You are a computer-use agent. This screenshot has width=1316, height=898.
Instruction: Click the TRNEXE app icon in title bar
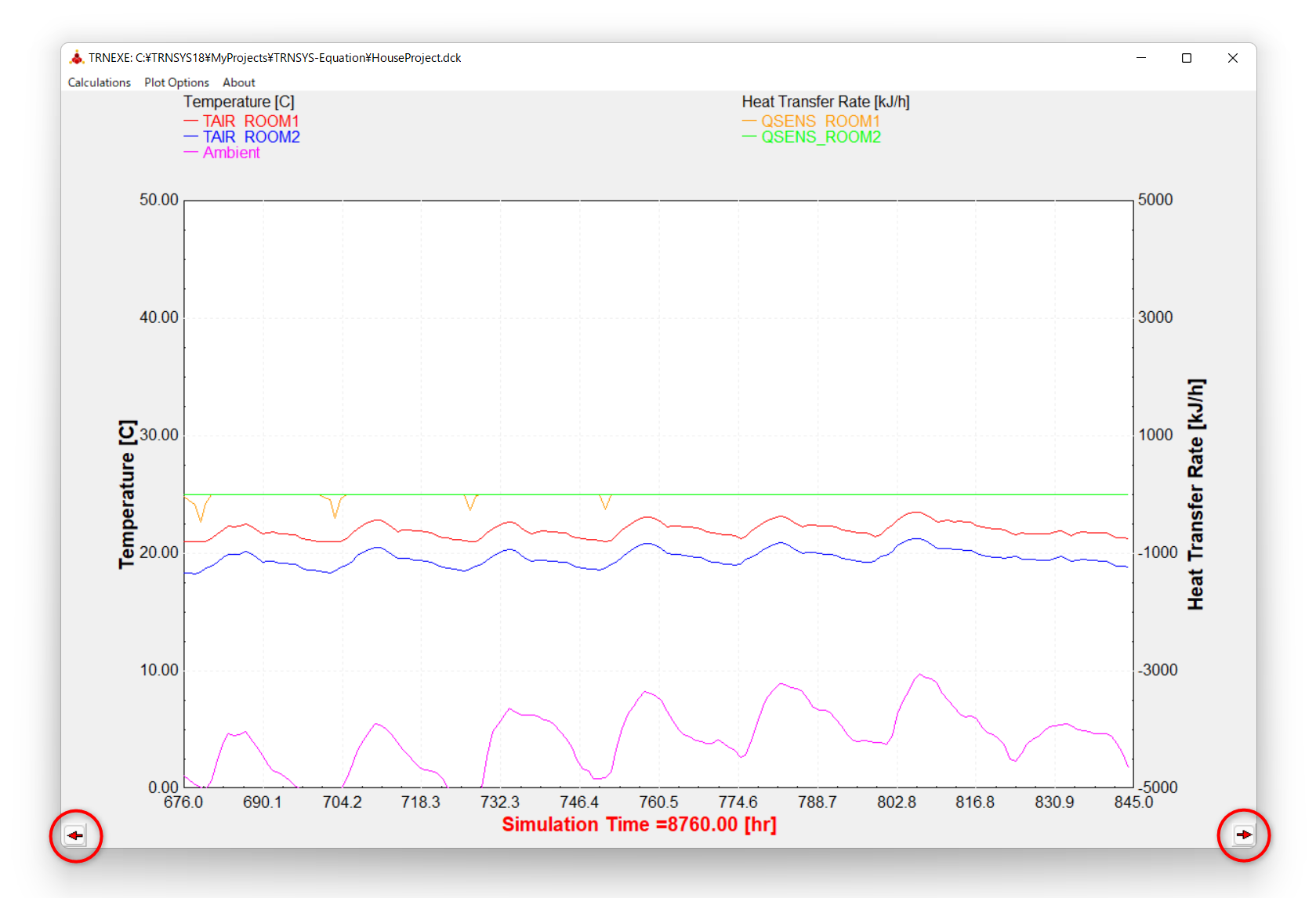[x=77, y=58]
